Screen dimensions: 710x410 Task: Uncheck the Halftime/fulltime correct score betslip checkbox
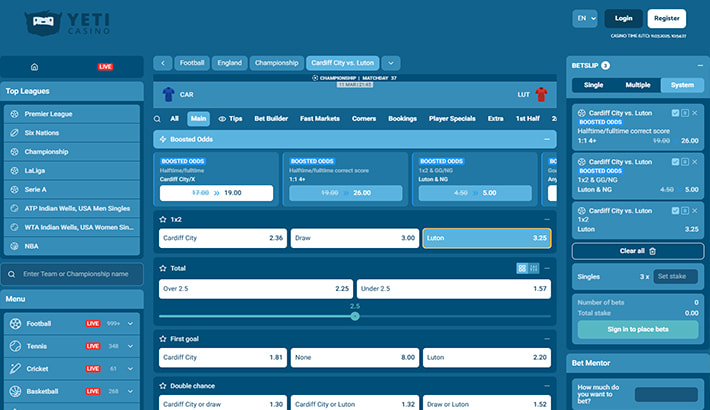tap(675, 113)
